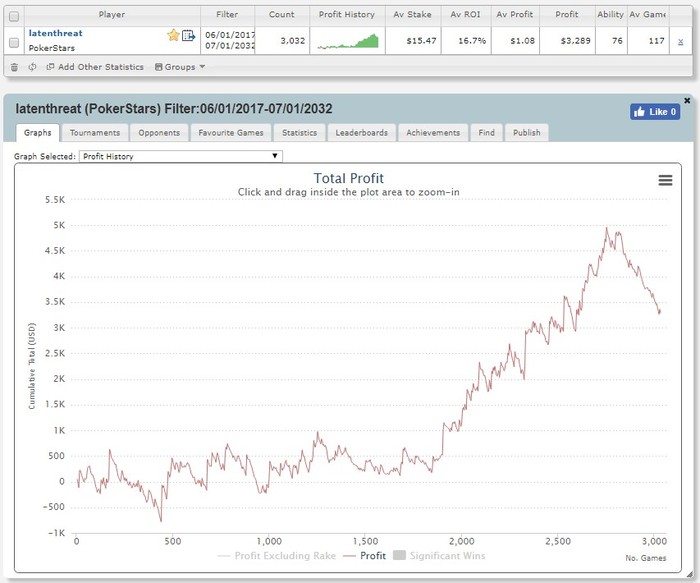This screenshot has height=583, width=700.
Task: Tick the header select-all checkbox
Action: [14, 17]
